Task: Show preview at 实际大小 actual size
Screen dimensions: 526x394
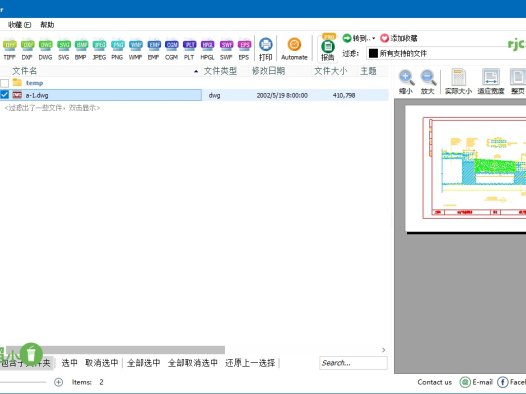Action: 458,82
